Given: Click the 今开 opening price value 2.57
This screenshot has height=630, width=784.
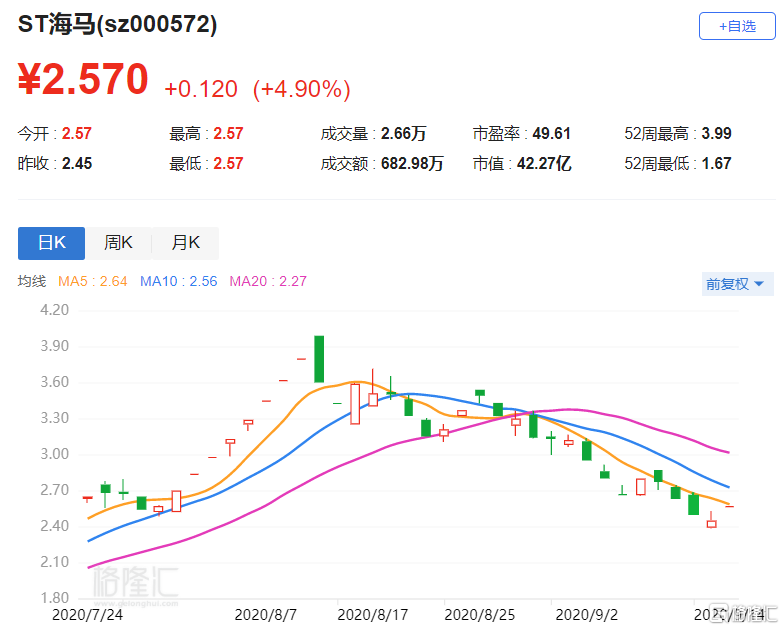Looking at the screenshot, I should (x=76, y=134).
